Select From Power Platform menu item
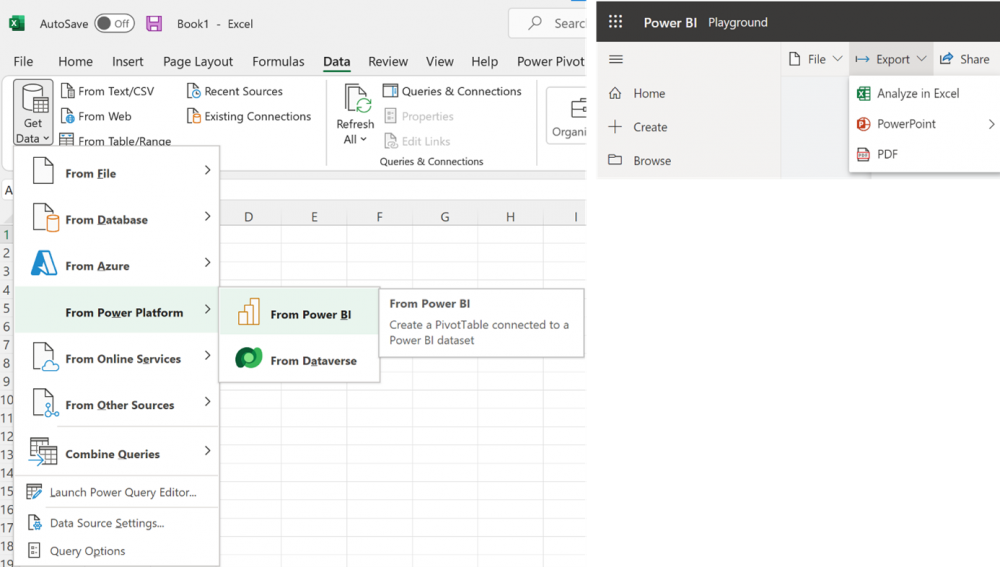The width and height of the screenshot is (1000, 567). point(117,312)
